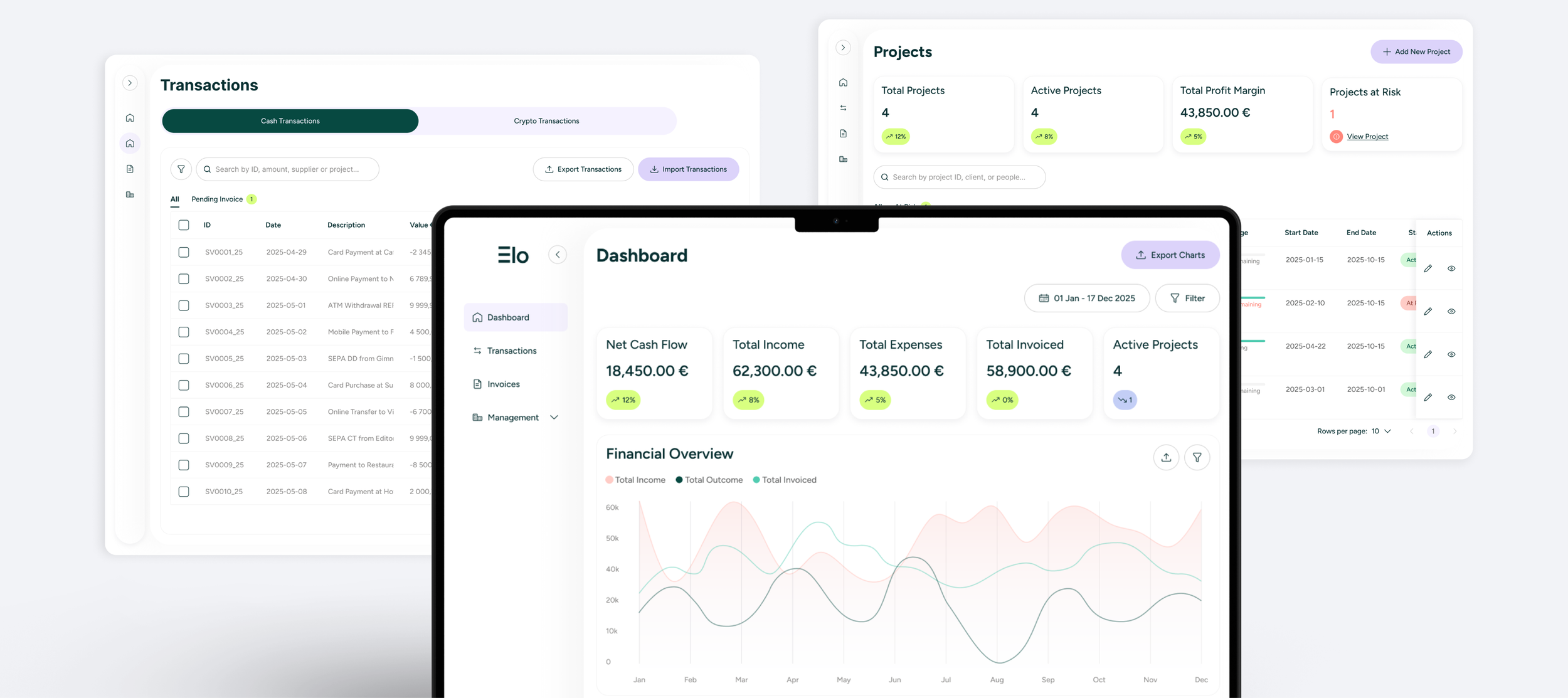Select Pending Invoice tab

pyautogui.click(x=217, y=199)
